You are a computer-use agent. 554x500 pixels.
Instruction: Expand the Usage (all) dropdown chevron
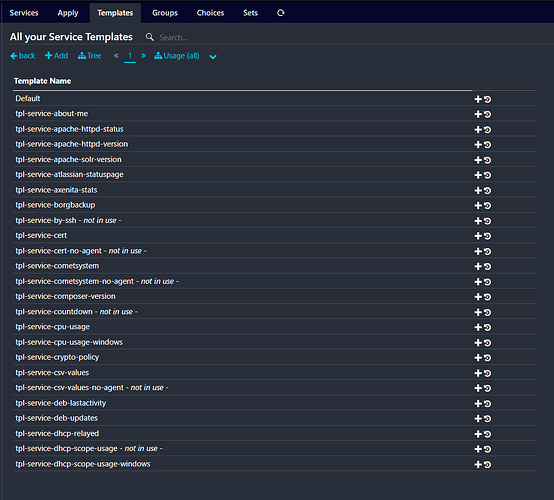click(213, 57)
